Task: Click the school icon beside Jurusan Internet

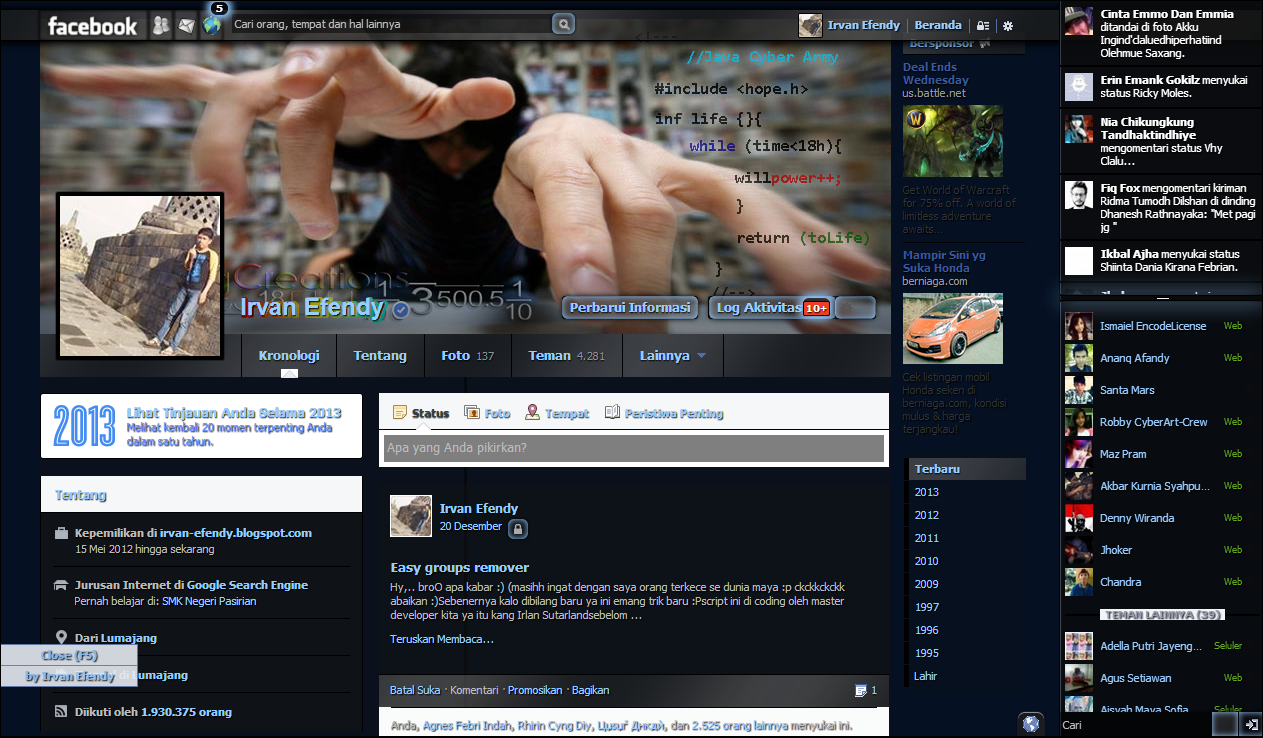Action: pos(62,585)
